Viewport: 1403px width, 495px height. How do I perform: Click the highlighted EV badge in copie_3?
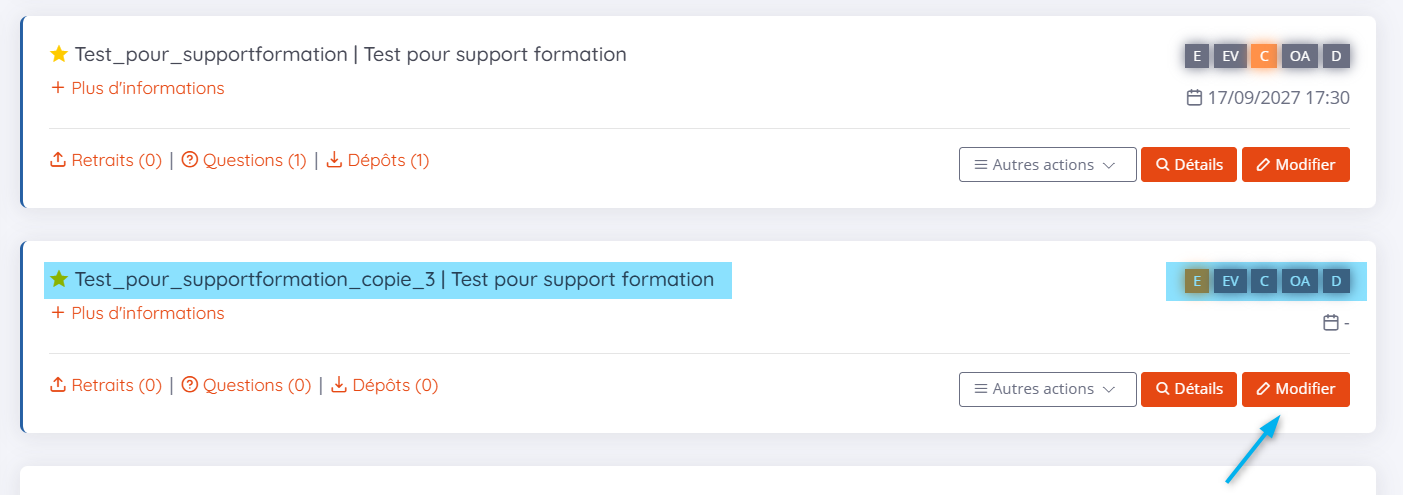click(x=1230, y=281)
